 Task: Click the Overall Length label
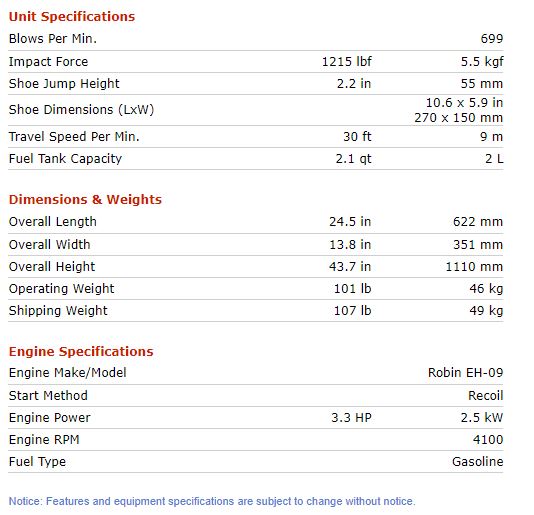pyautogui.click(x=53, y=222)
